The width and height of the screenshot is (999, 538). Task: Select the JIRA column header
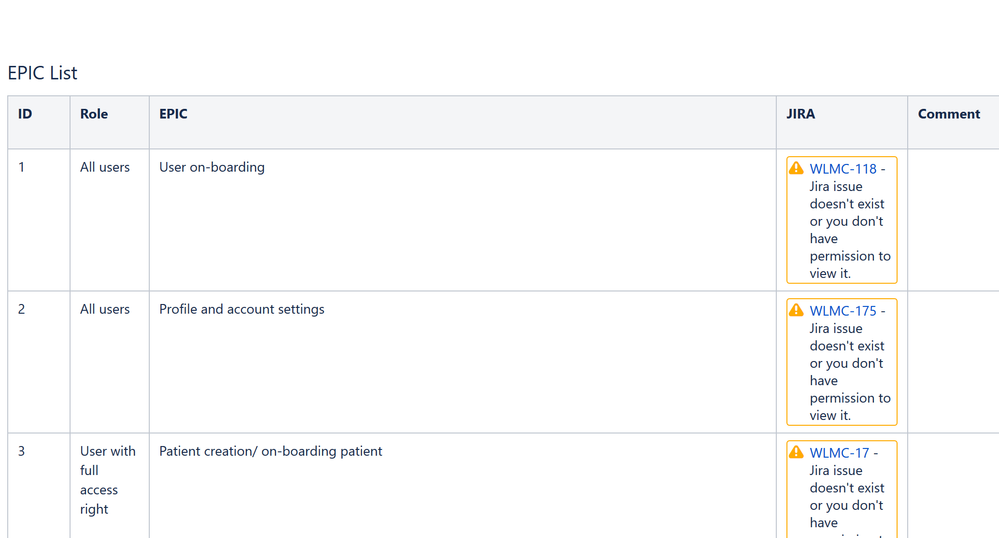[842, 122]
